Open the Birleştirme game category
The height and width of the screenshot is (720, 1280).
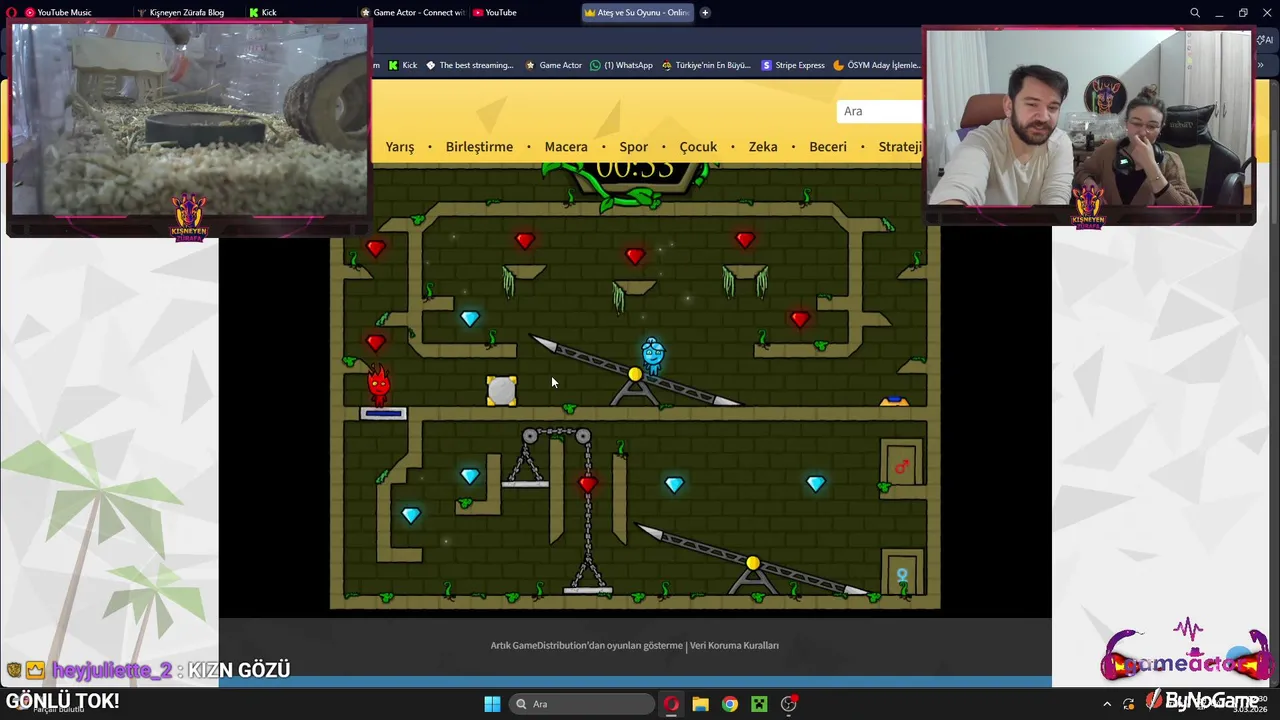tap(479, 147)
